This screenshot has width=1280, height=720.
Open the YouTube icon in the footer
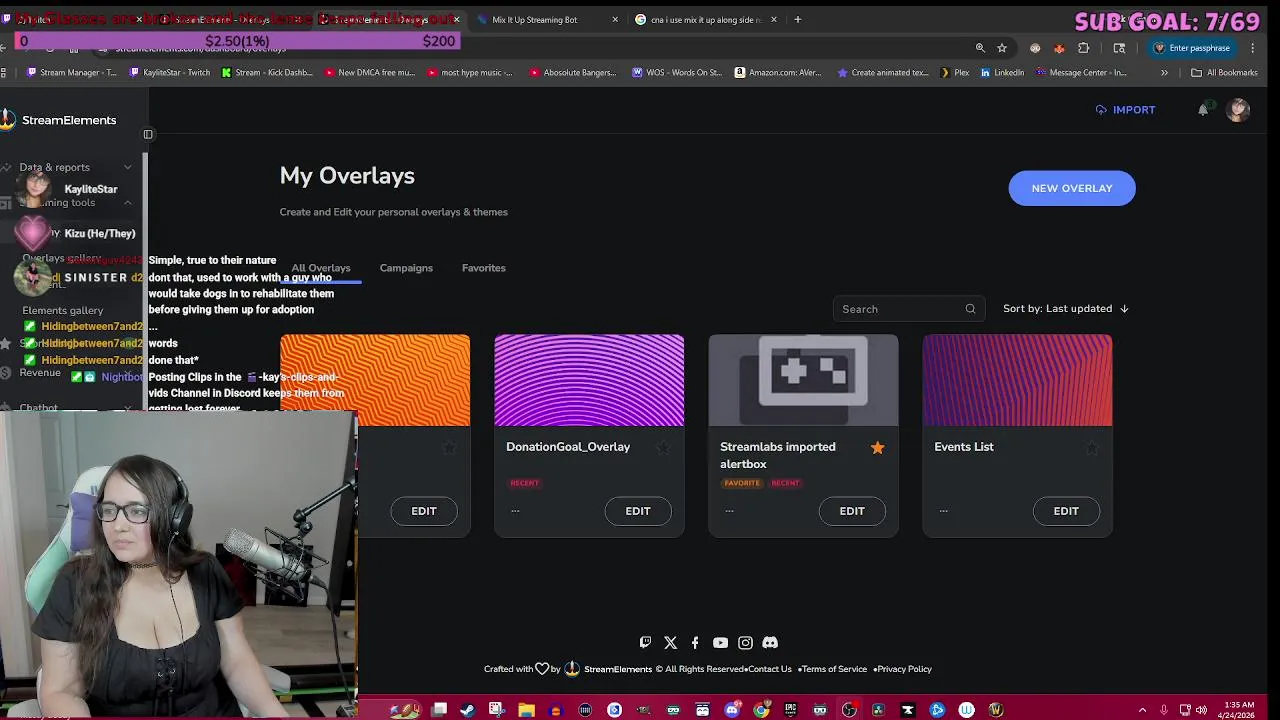point(720,643)
